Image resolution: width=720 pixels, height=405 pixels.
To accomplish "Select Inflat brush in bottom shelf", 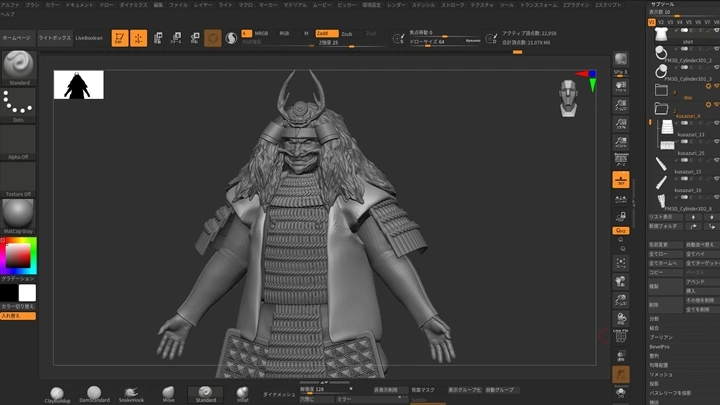I will tap(242, 394).
